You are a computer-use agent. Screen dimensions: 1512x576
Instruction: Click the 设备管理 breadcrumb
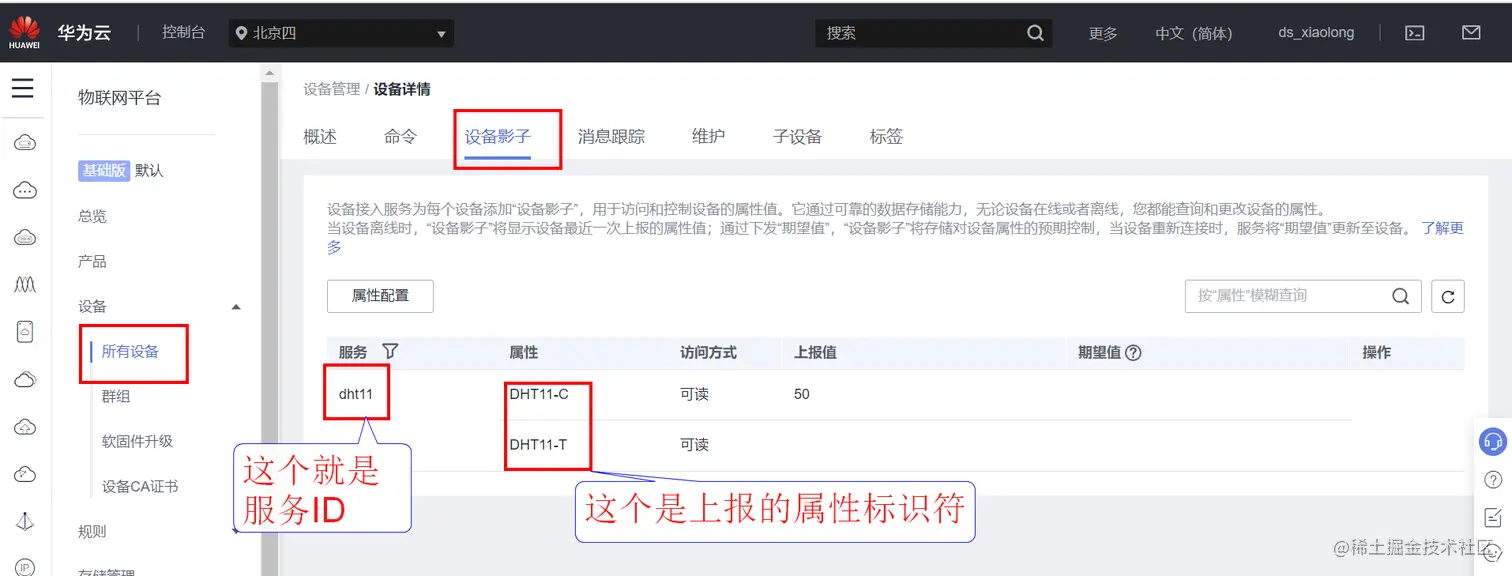(331, 89)
